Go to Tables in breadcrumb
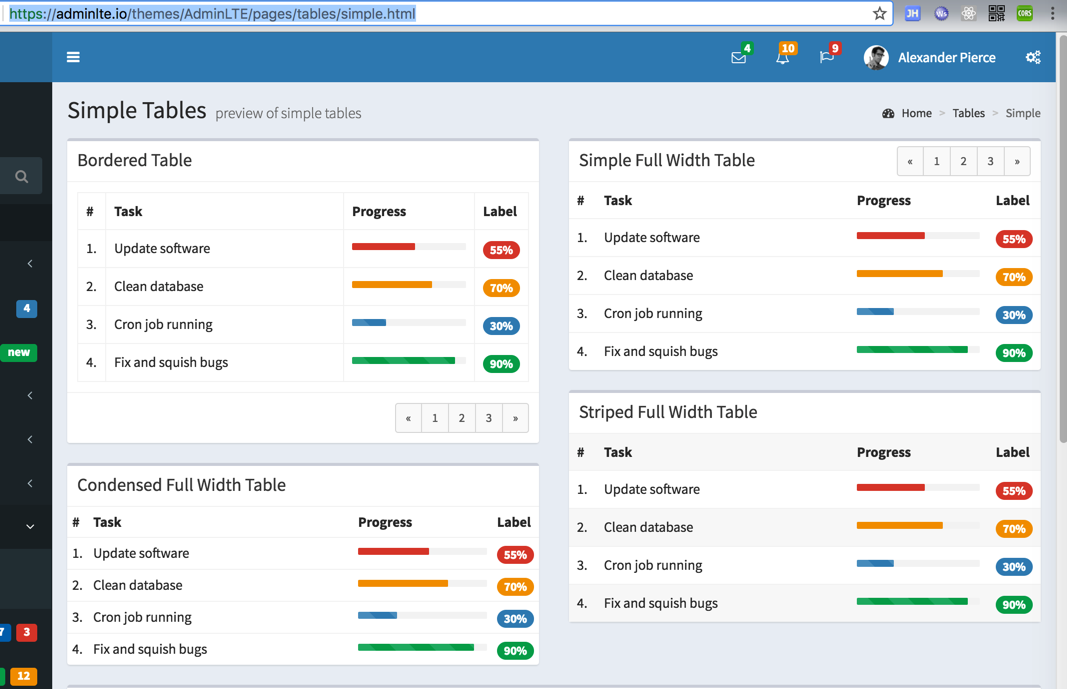 click(968, 114)
